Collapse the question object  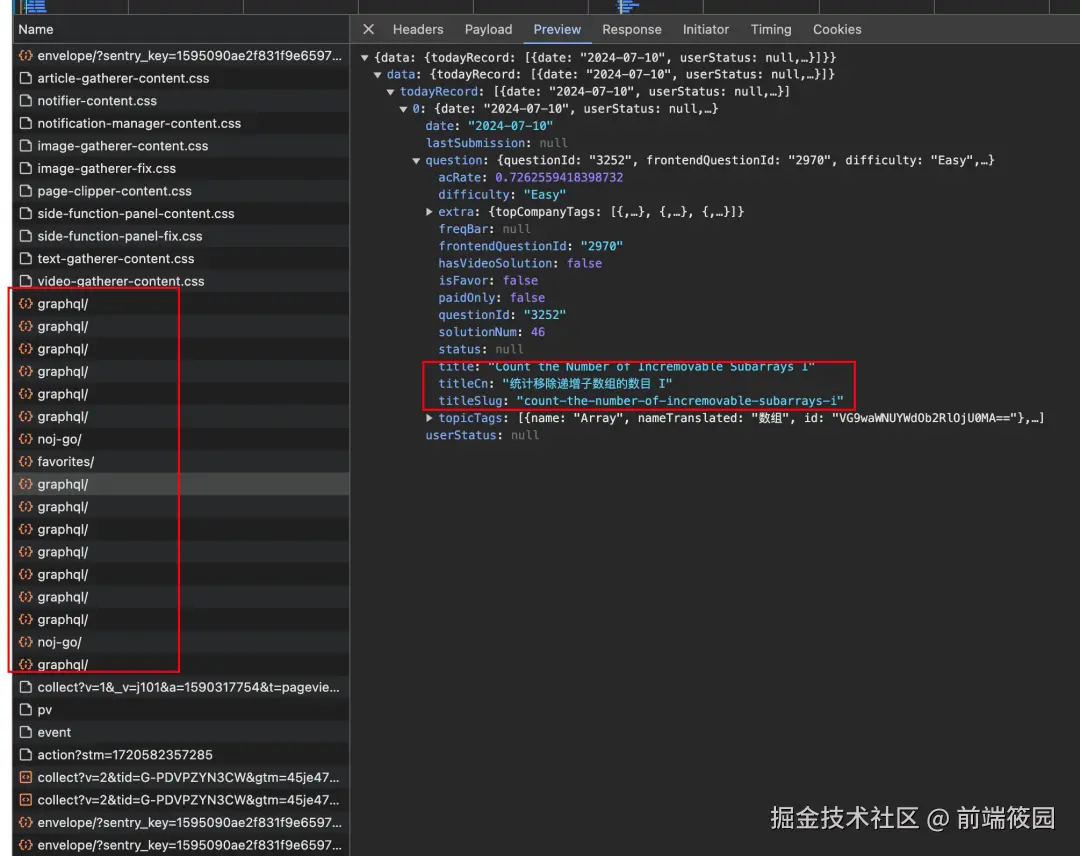(416, 160)
